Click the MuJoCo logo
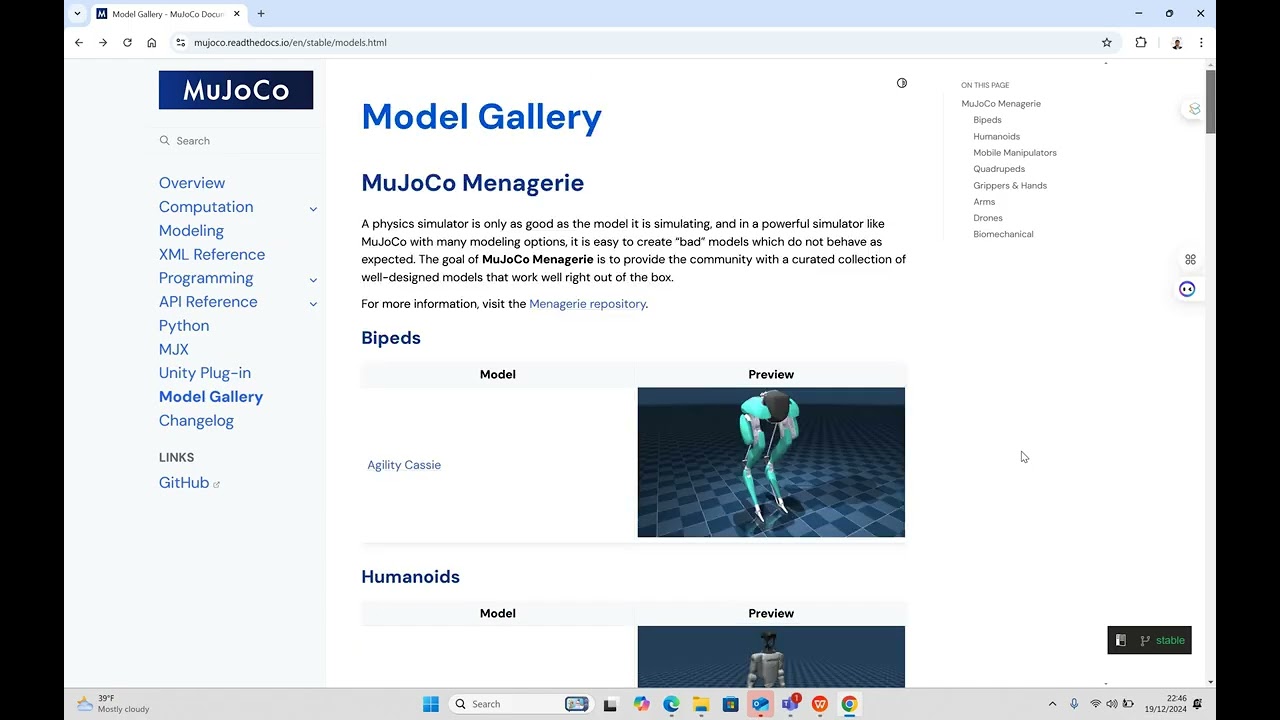The width and height of the screenshot is (1280, 720). (x=236, y=90)
